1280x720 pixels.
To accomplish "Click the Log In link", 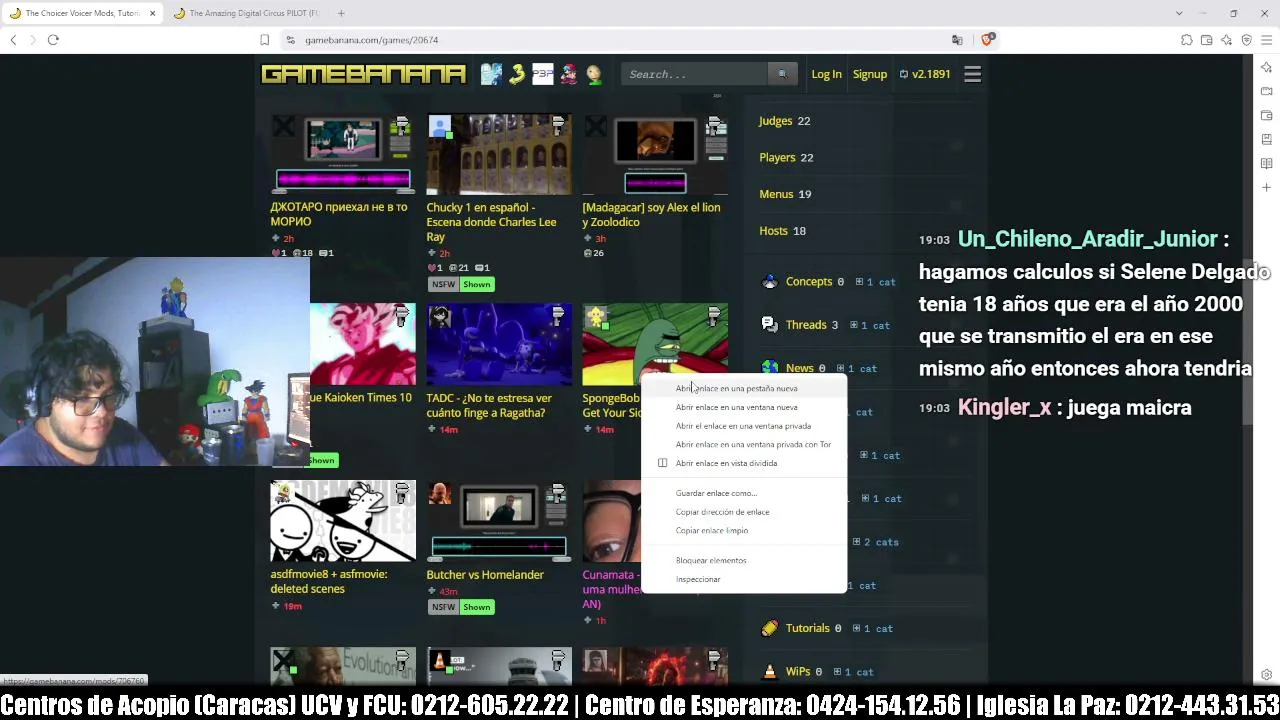I will [x=826, y=74].
